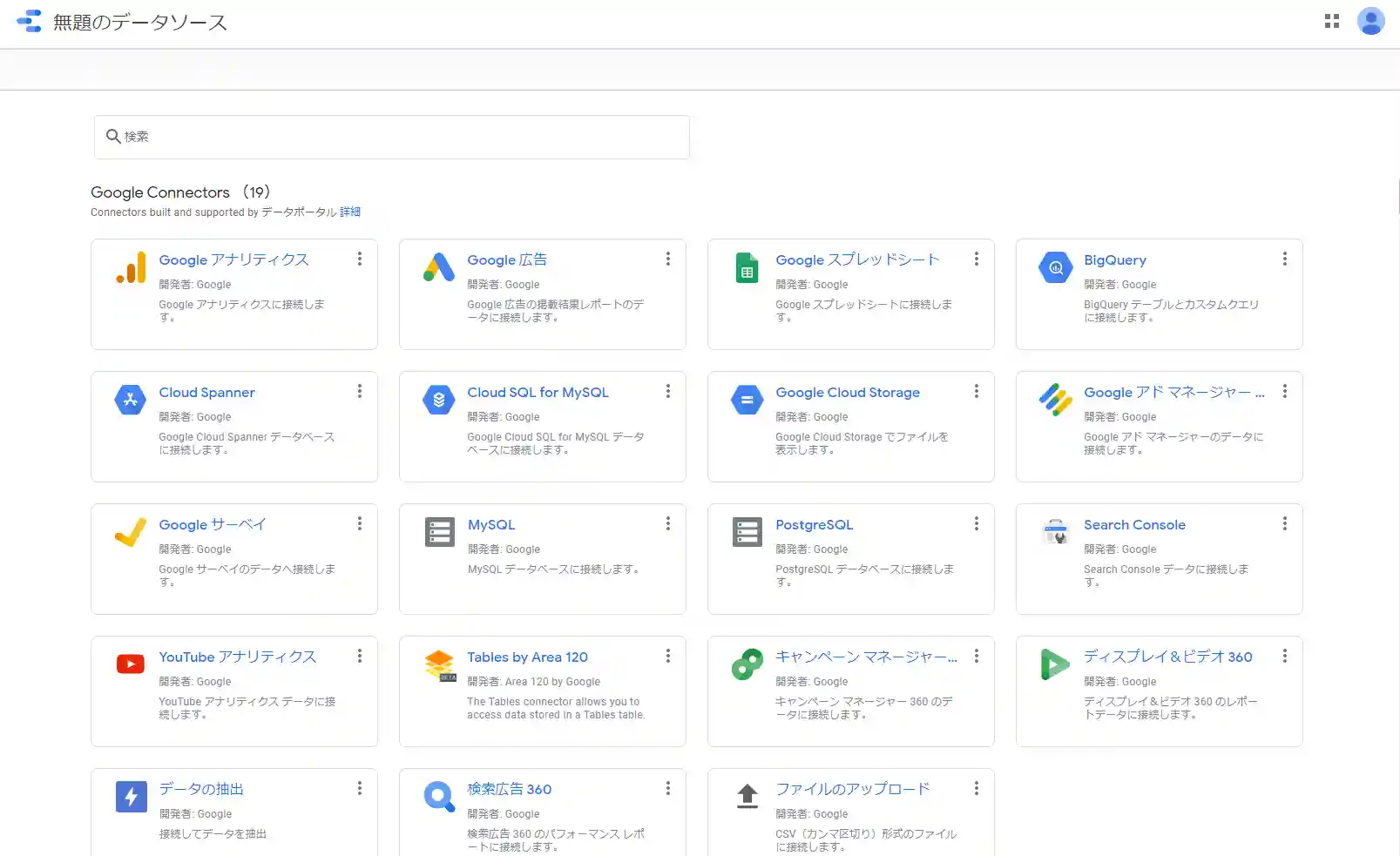The width and height of the screenshot is (1400, 856).
Task: Open the user account avatar
Action: [x=1370, y=21]
